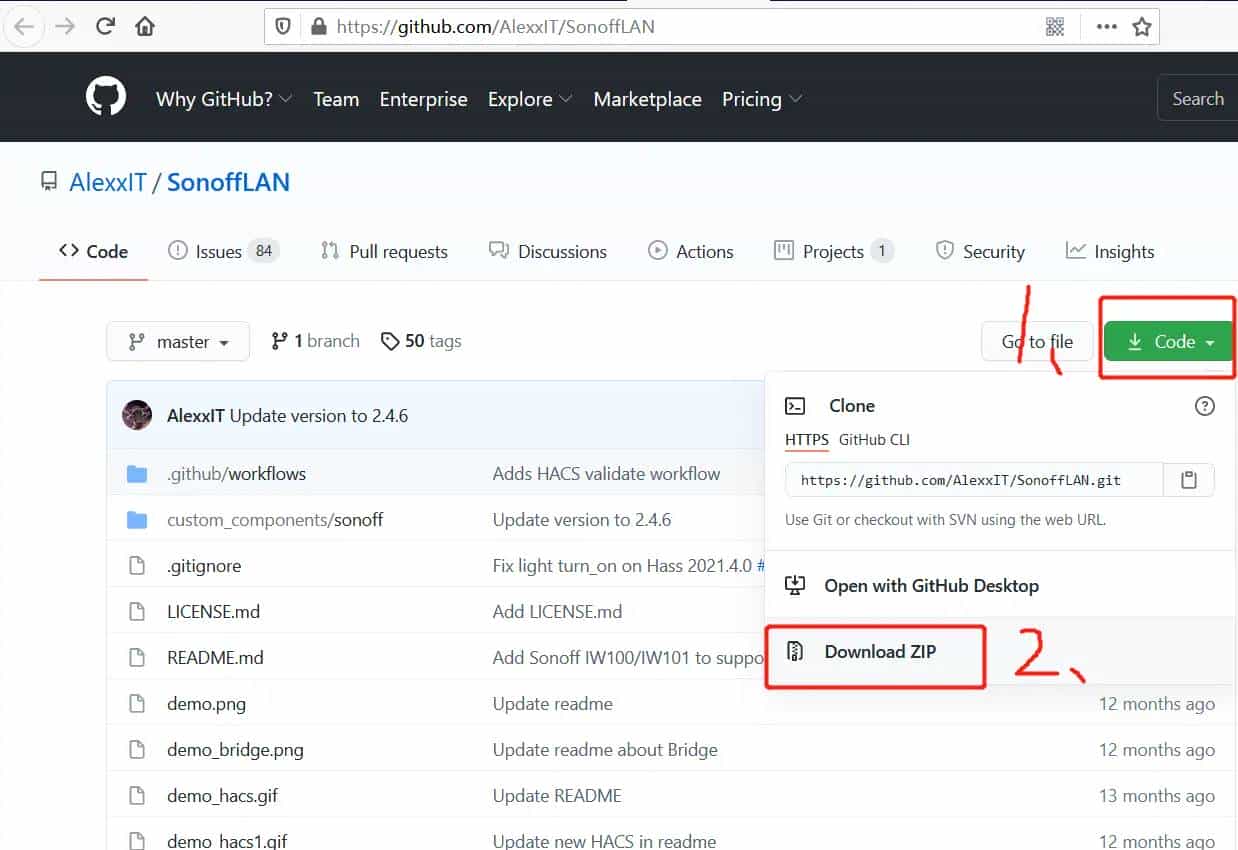The image size is (1238, 850).
Task: Switch to the Pull requests tab
Action: pyautogui.click(x=384, y=251)
